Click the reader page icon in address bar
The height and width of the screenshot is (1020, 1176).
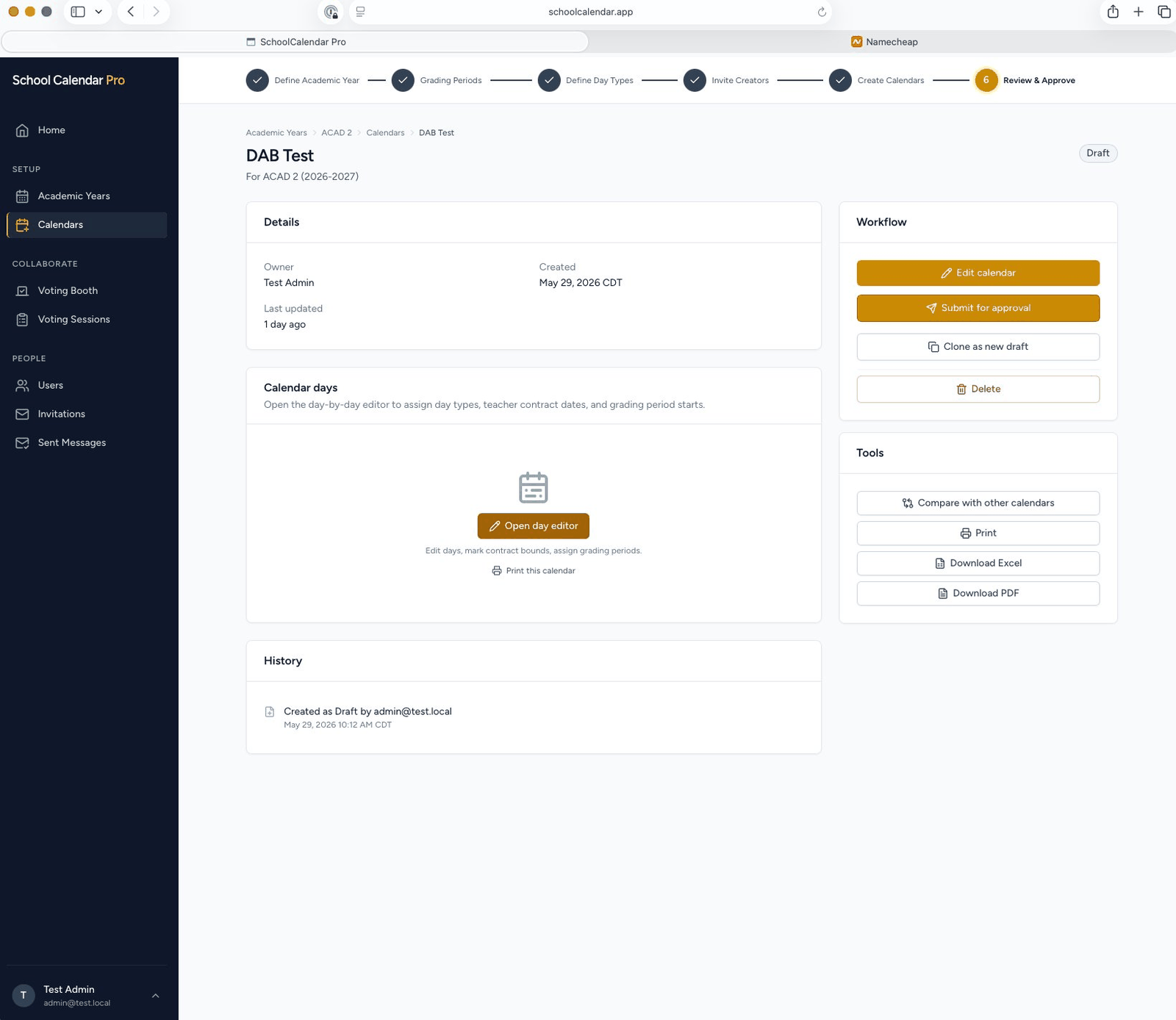pyautogui.click(x=360, y=12)
